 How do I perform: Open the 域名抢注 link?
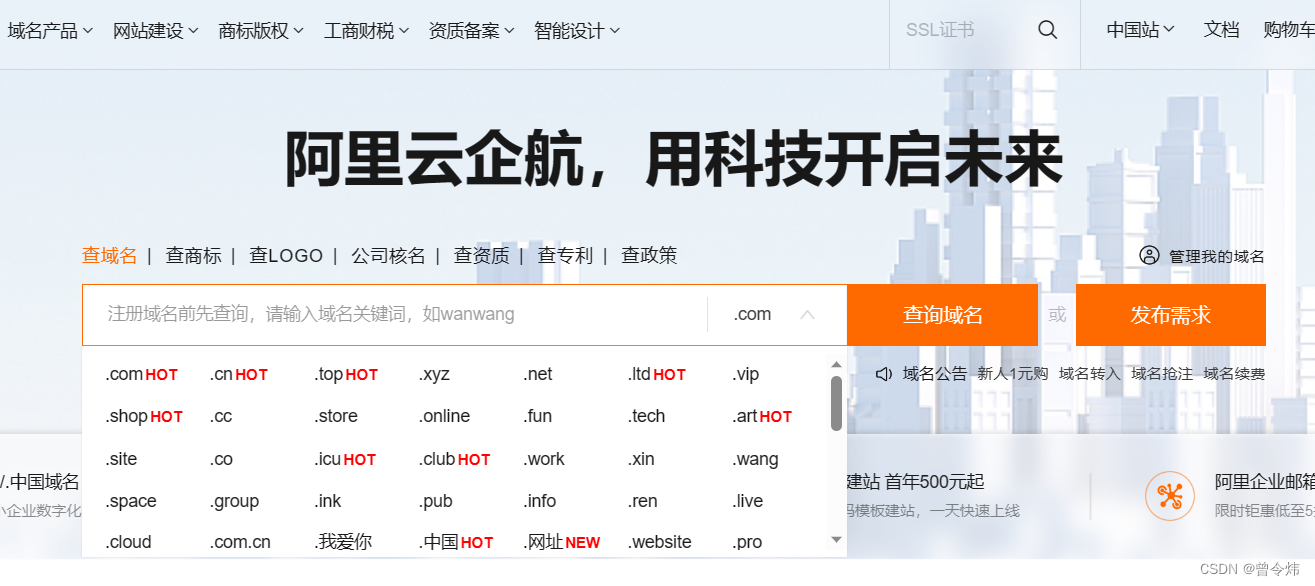click(x=1162, y=374)
